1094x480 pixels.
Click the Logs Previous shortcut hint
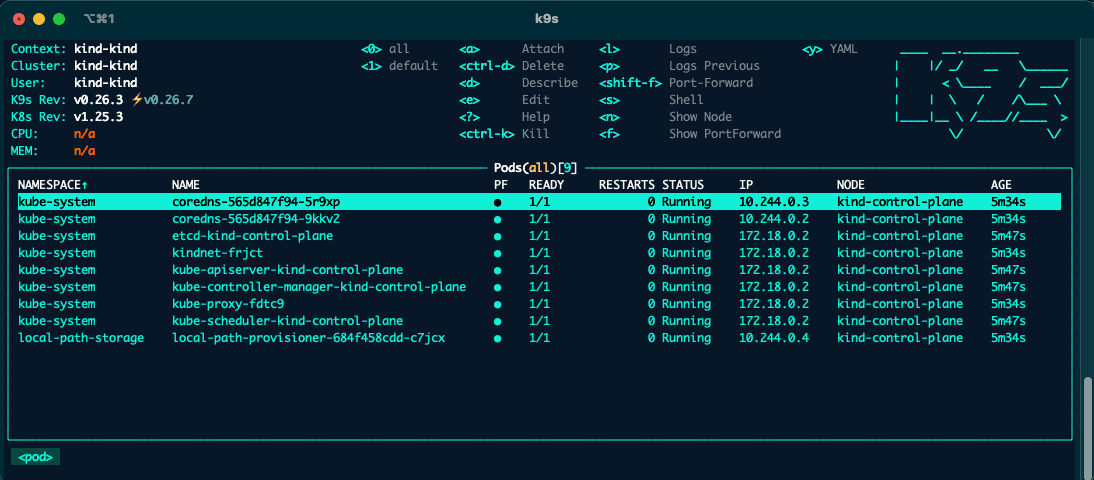click(x=679, y=66)
